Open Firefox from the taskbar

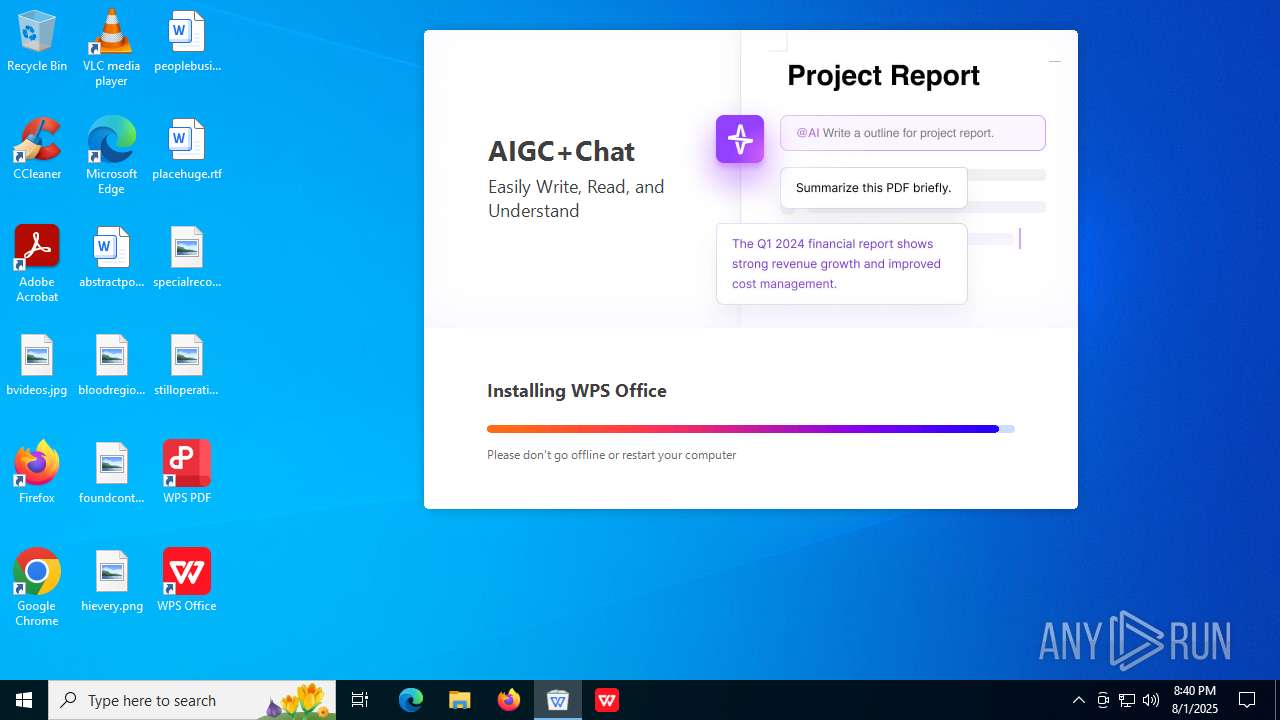pyautogui.click(x=509, y=700)
